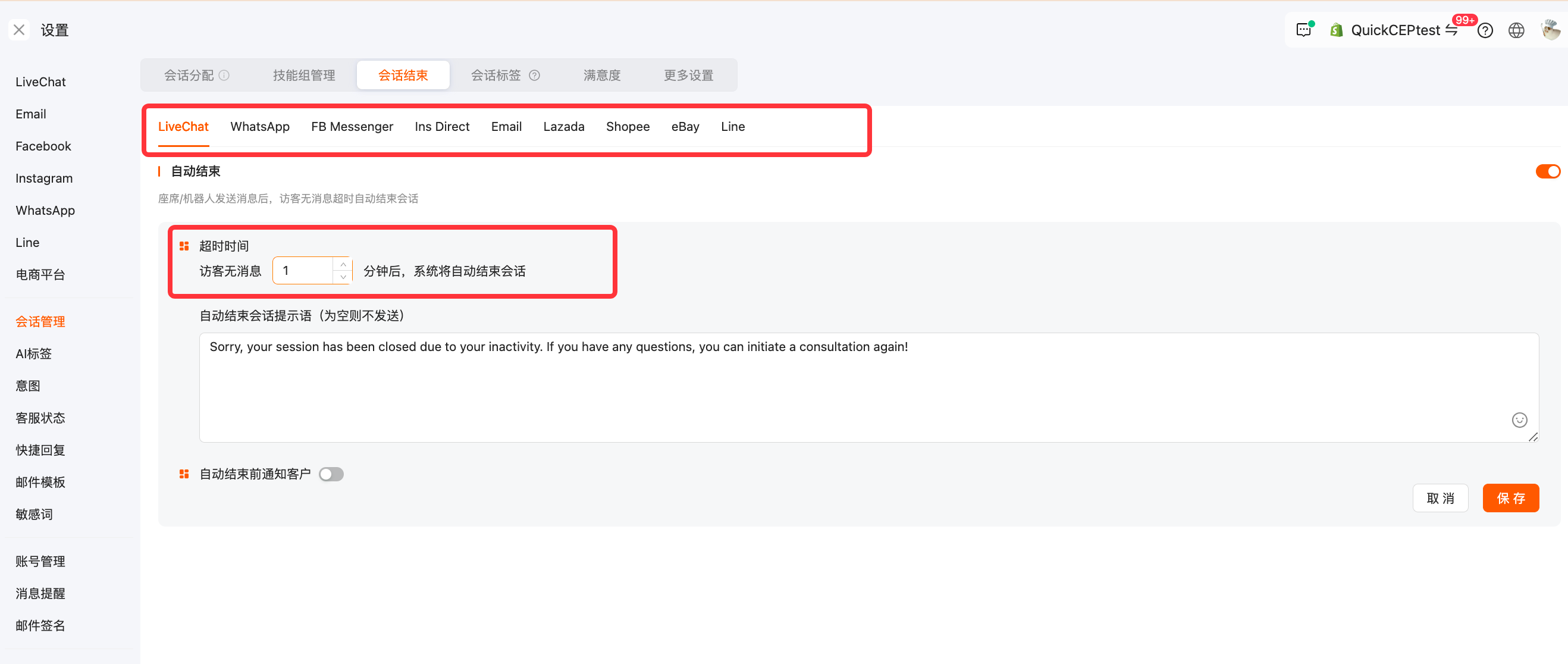Screen dimensions: 1568x664
Task: Click the timeout minutes input field
Action: [303, 271]
